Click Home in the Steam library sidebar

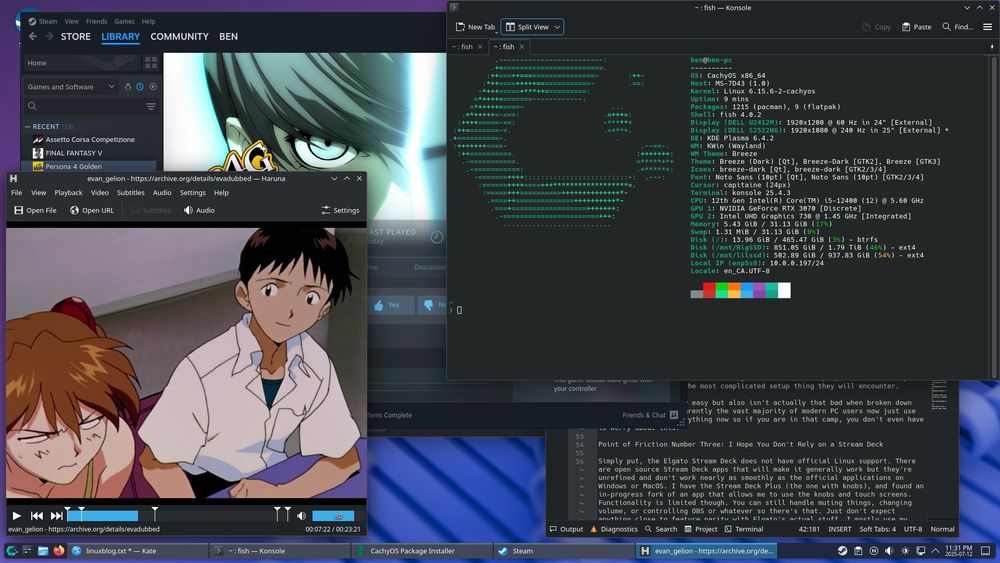(x=82, y=62)
